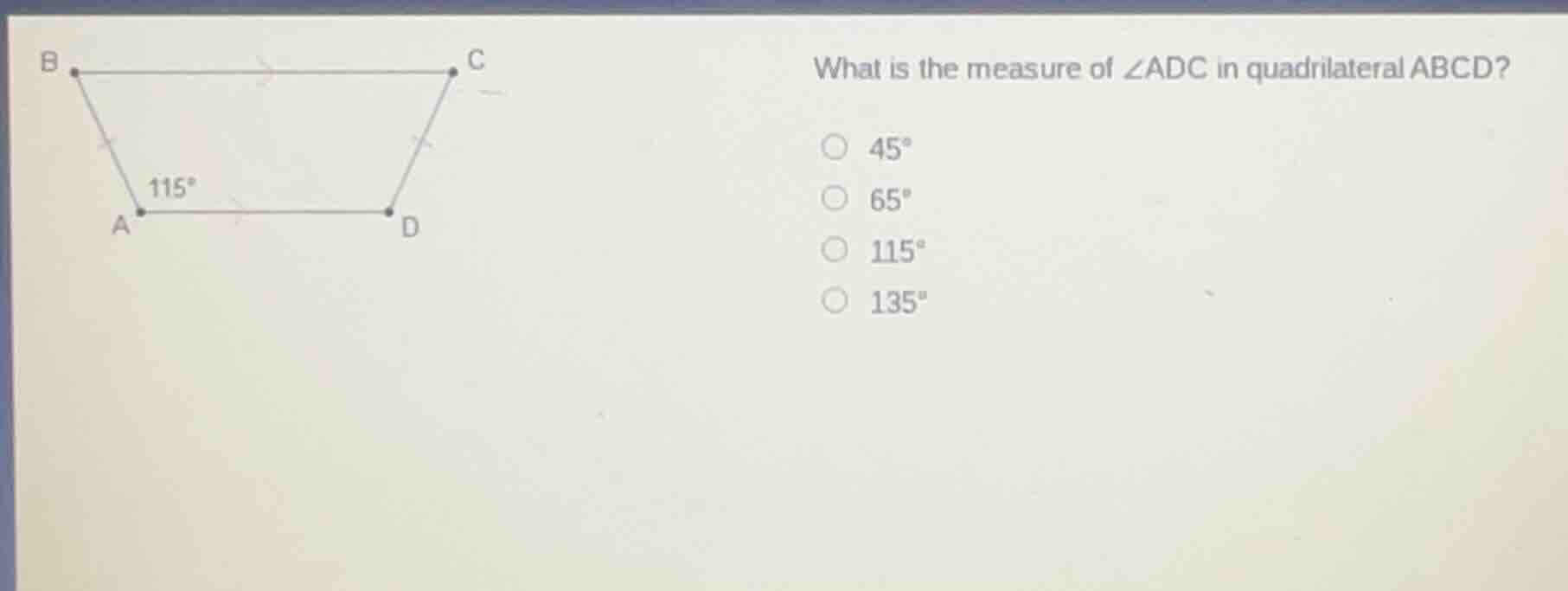The height and width of the screenshot is (591, 1568).
Task: Click the 45° answer label text
Action: pos(889,148)
